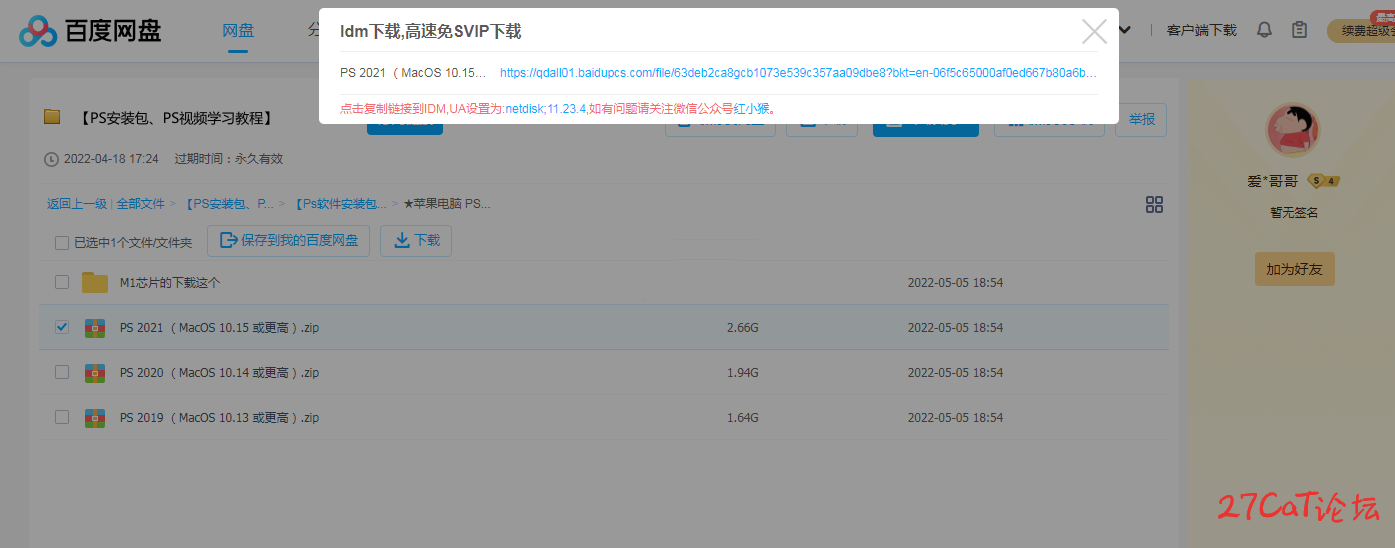Select file PS 2019 (MacOS 10.13 或更高).zip
The image size is (1395, 548).
coord(219,418)
